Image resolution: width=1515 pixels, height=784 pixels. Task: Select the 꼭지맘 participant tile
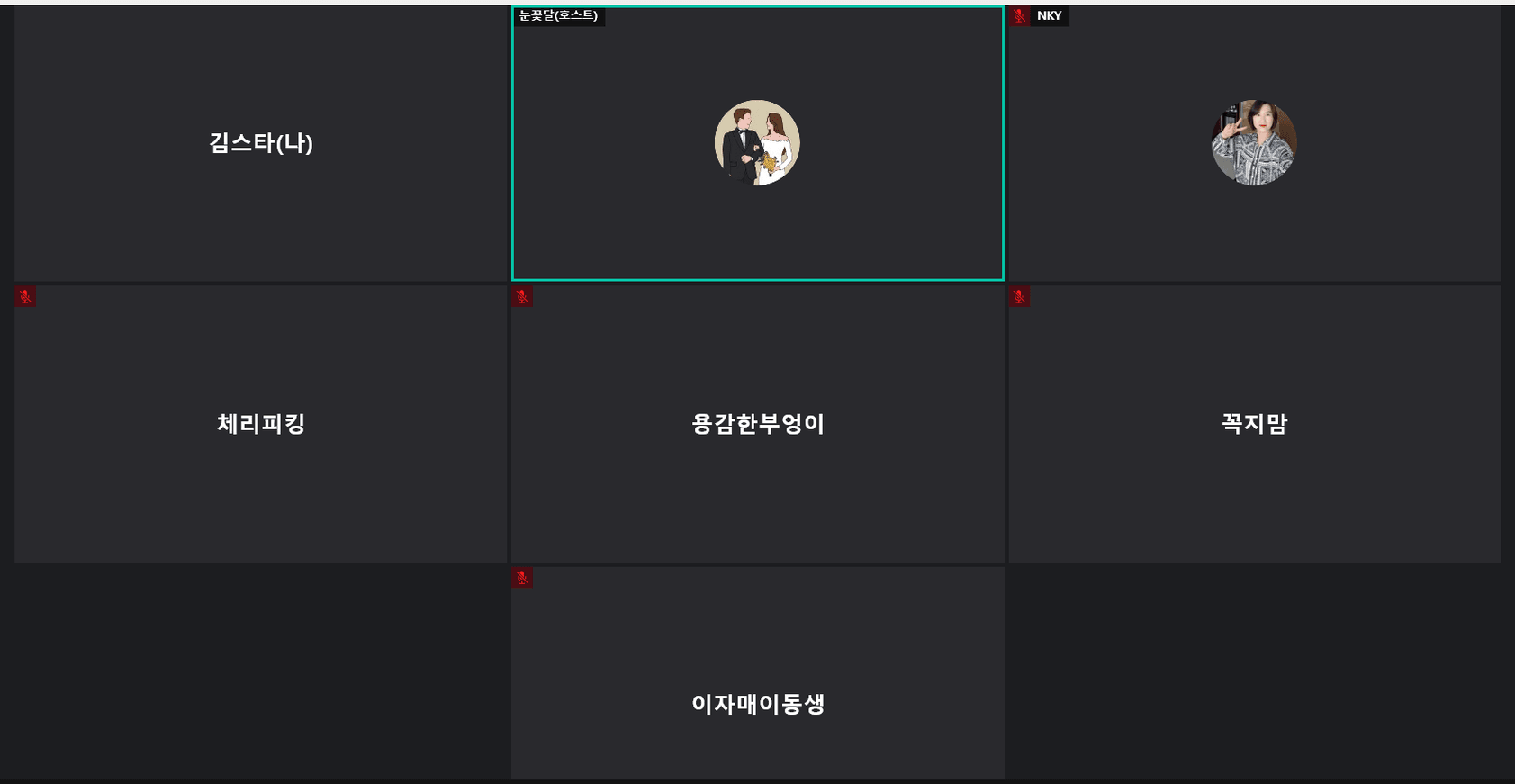click(1255, 424)
